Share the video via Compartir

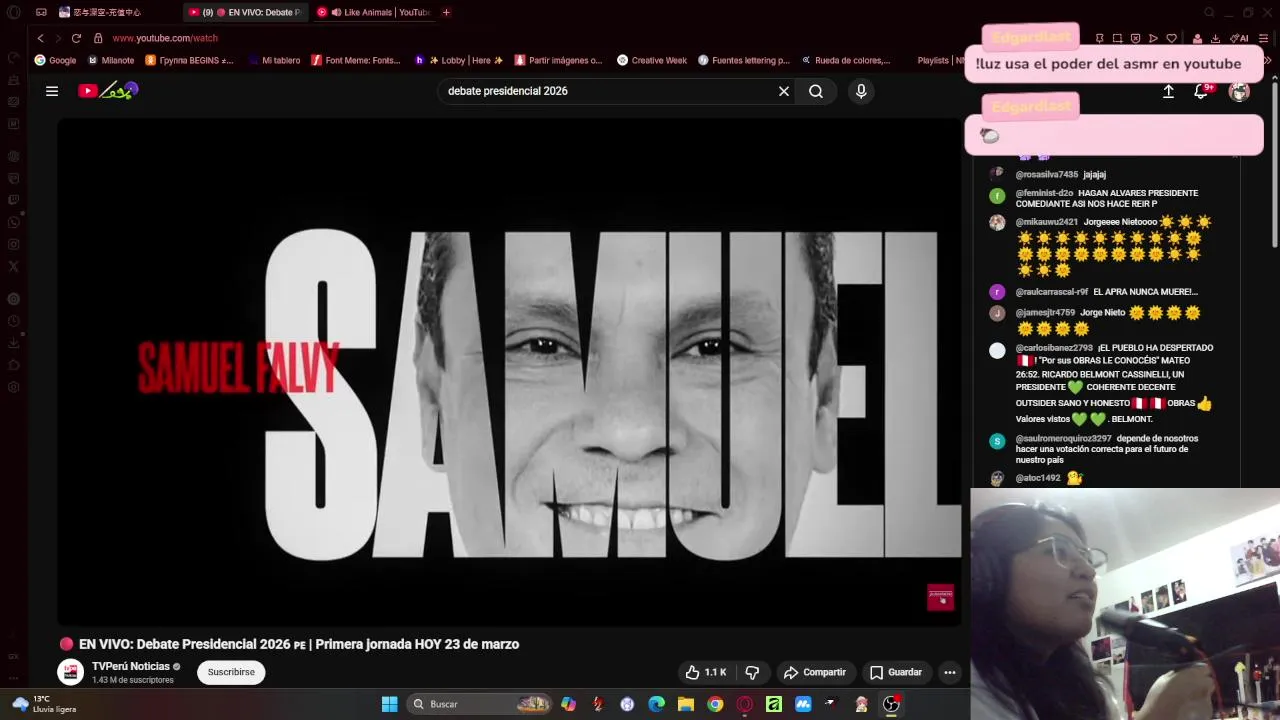815,672
